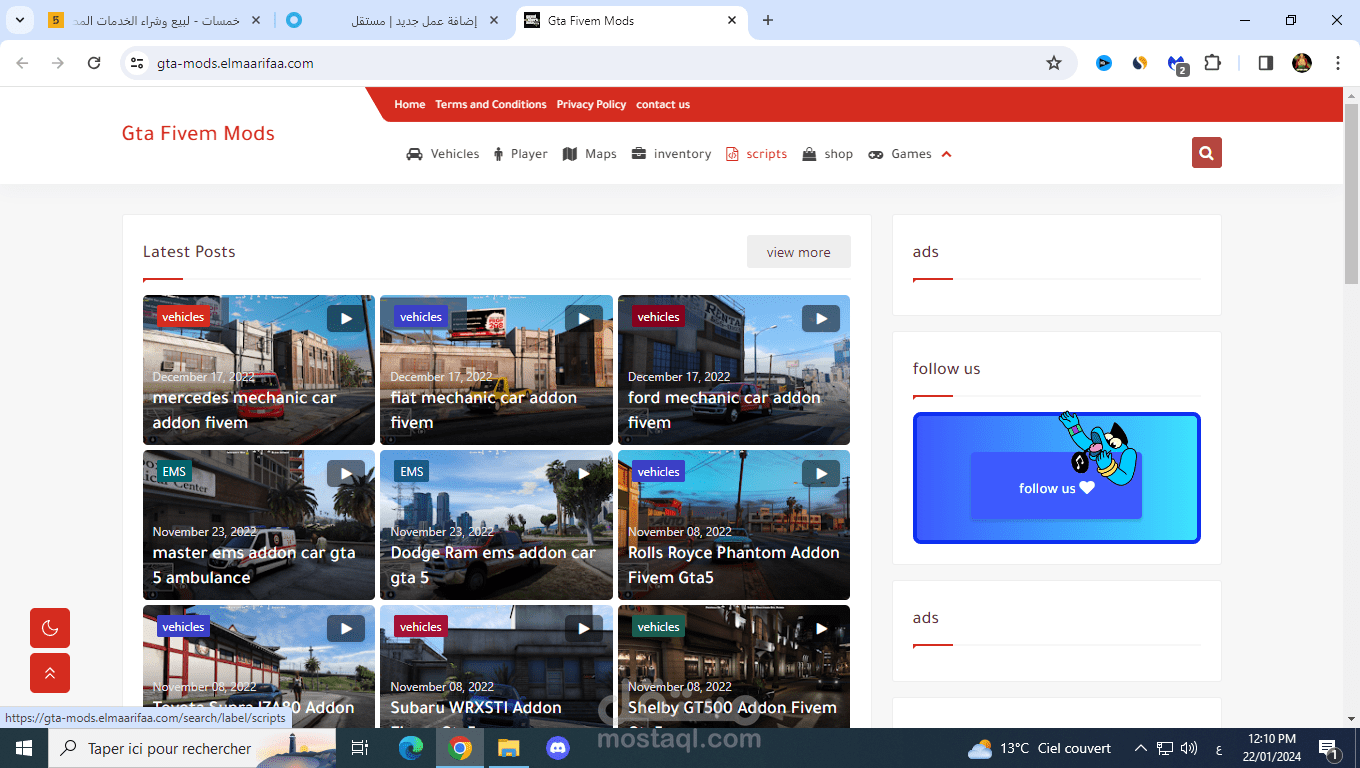The image size is (1360, 768).
Task: Click the Home link in top bar
Action: 410,104
